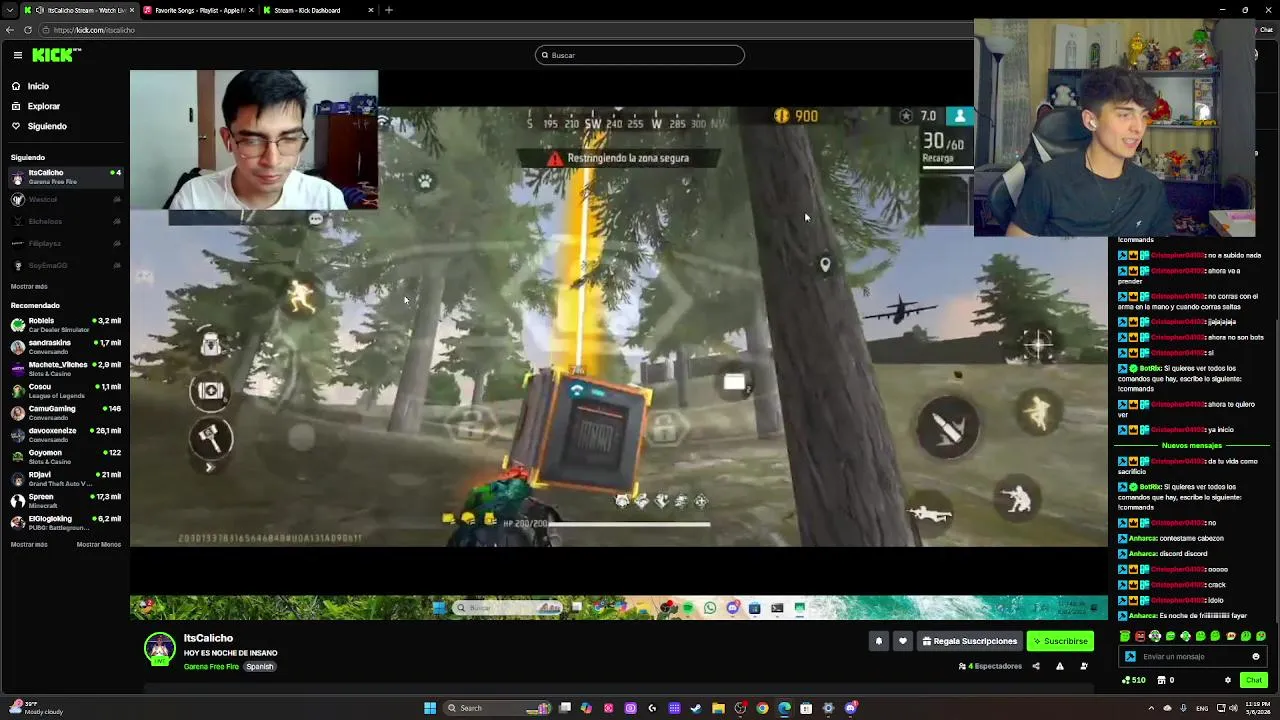Click the green Suscribirse button

(x=1060, y=641)
